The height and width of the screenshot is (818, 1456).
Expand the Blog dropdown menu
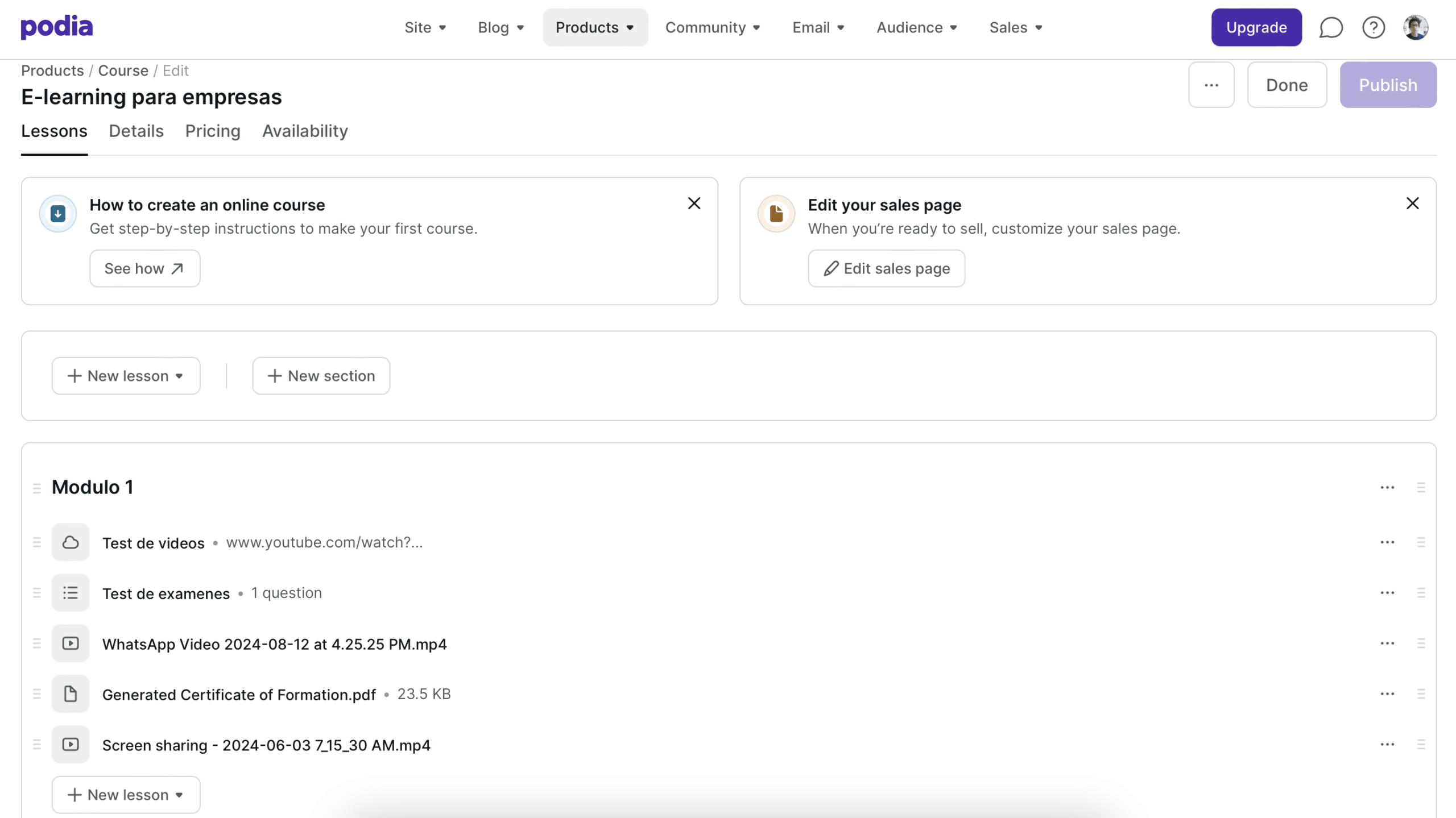[501, 27]
